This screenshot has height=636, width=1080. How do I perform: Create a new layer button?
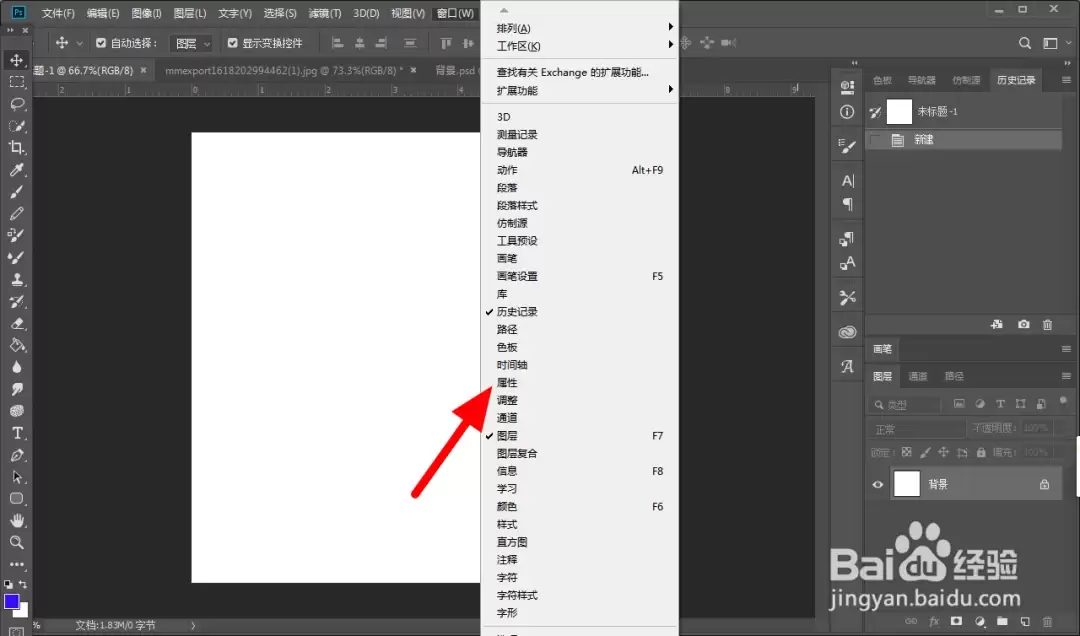1025,621
